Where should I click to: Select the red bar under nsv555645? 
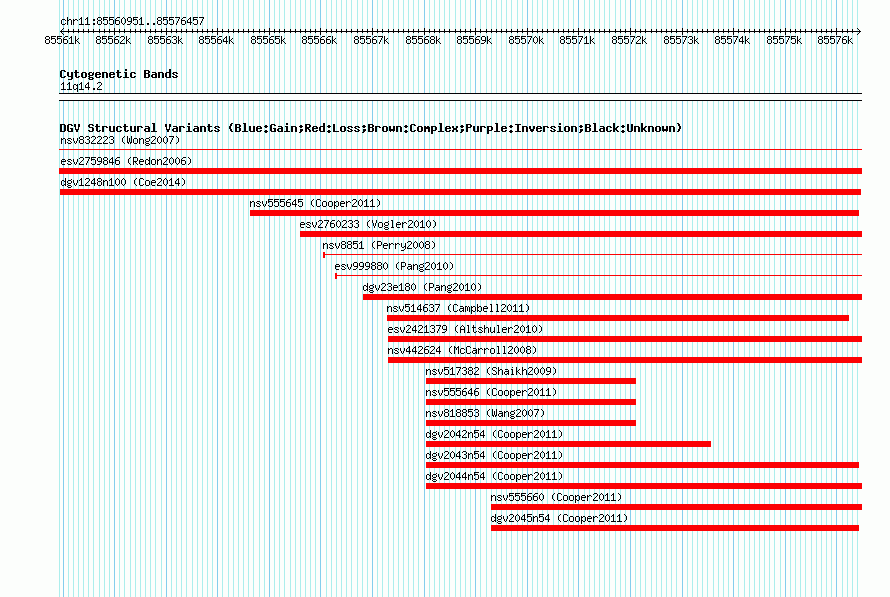pos(554,213)
